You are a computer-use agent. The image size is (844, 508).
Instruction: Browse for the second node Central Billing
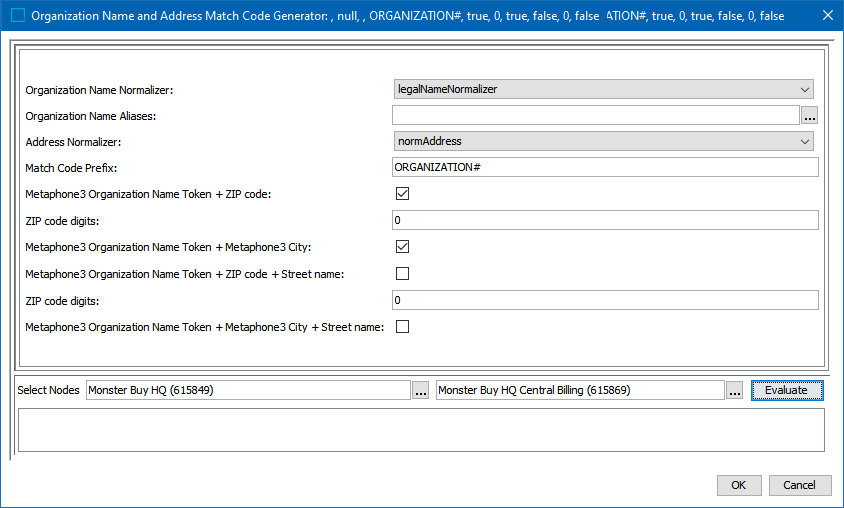point(735,391)
